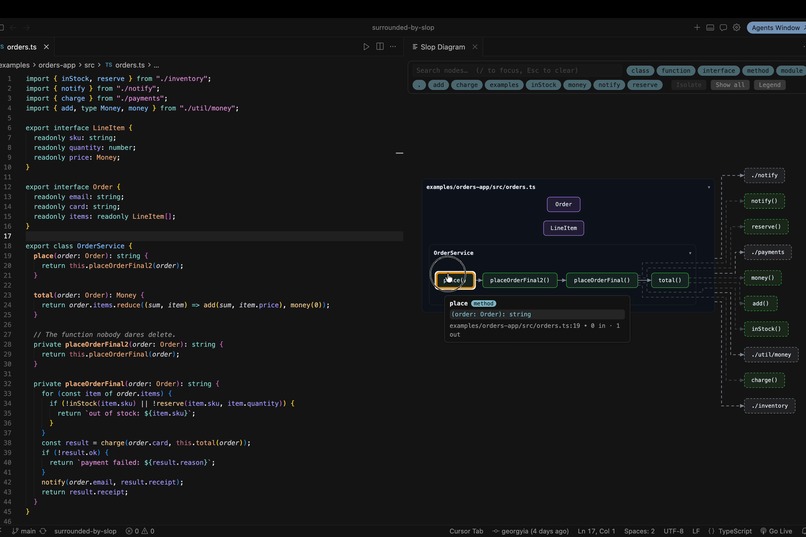Click the orders-app breadcrumb segment
Image resolution: width=806 pixels, height=537 pixels.
(x=57, y=65)
